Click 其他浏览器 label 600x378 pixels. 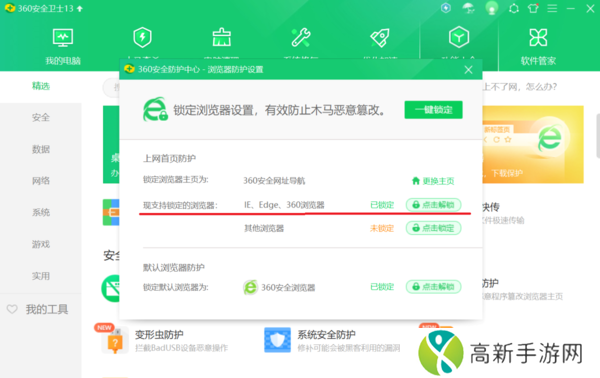[x=264, y=228]
